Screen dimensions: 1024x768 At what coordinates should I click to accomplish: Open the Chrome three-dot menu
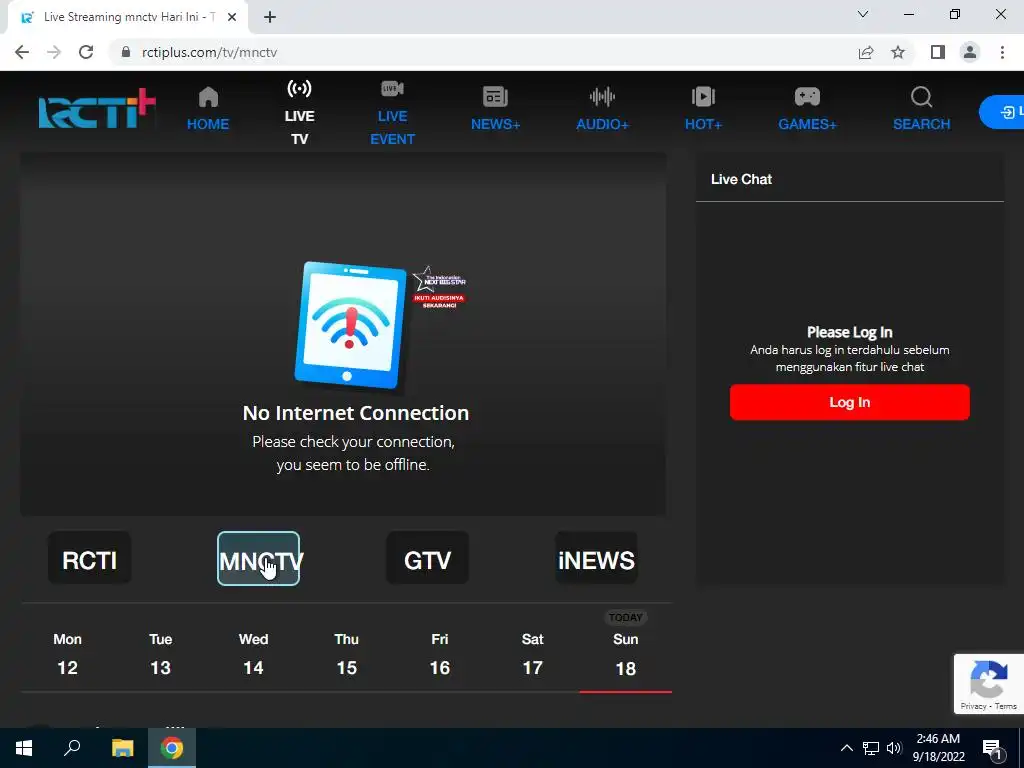[x=1002, y=52]
